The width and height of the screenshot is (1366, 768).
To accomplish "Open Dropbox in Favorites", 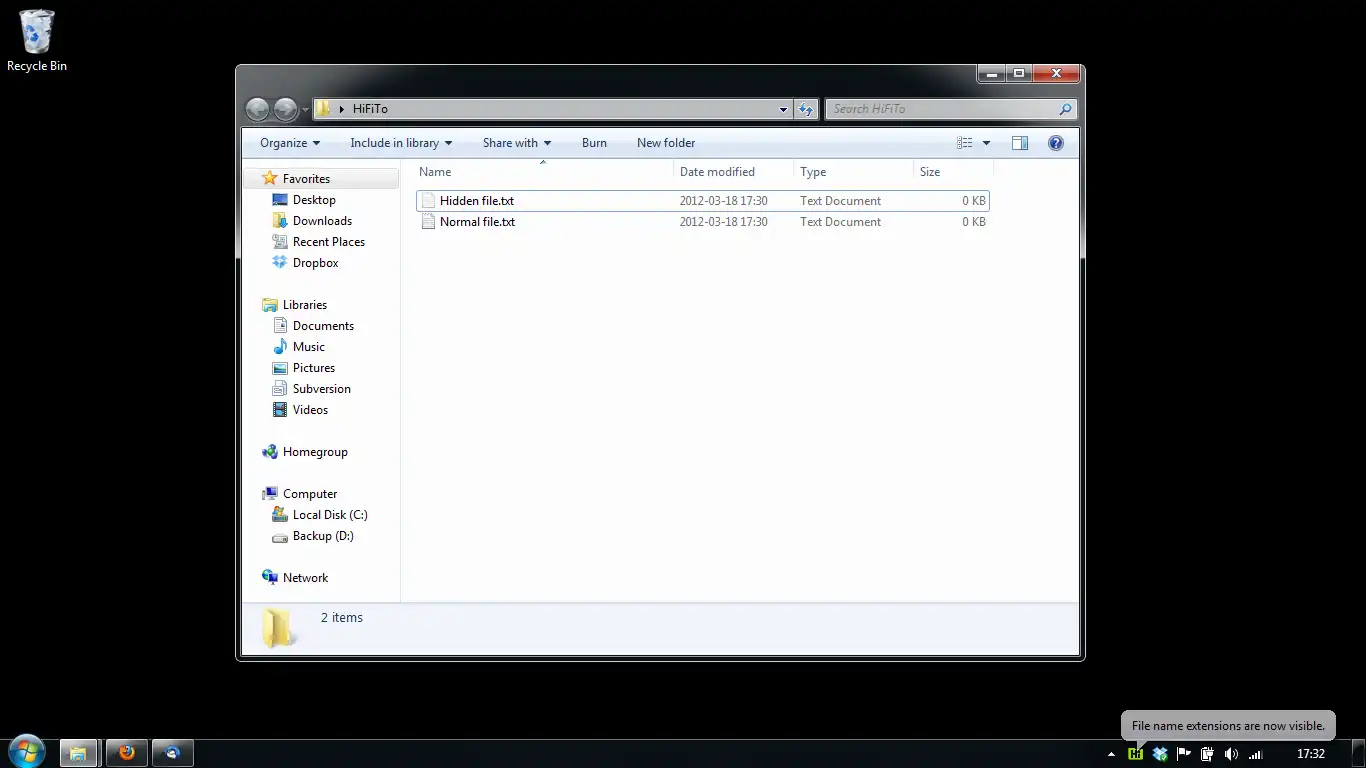I will (x=315, y=263).
